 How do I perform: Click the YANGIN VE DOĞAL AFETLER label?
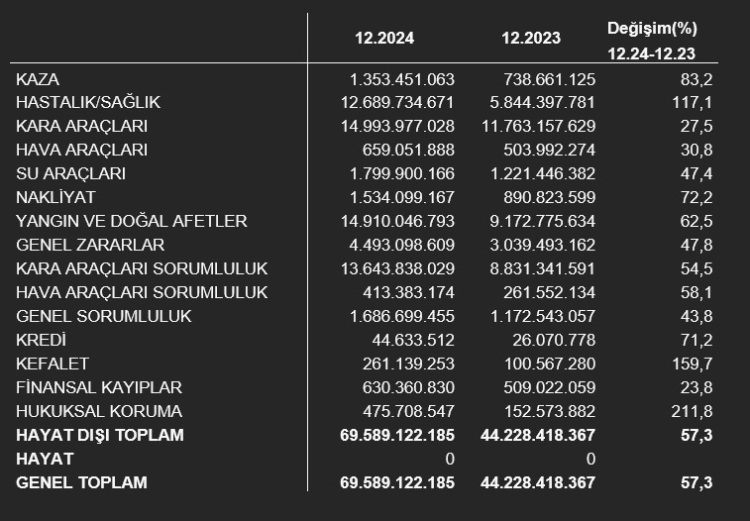[x=132, y=222]
